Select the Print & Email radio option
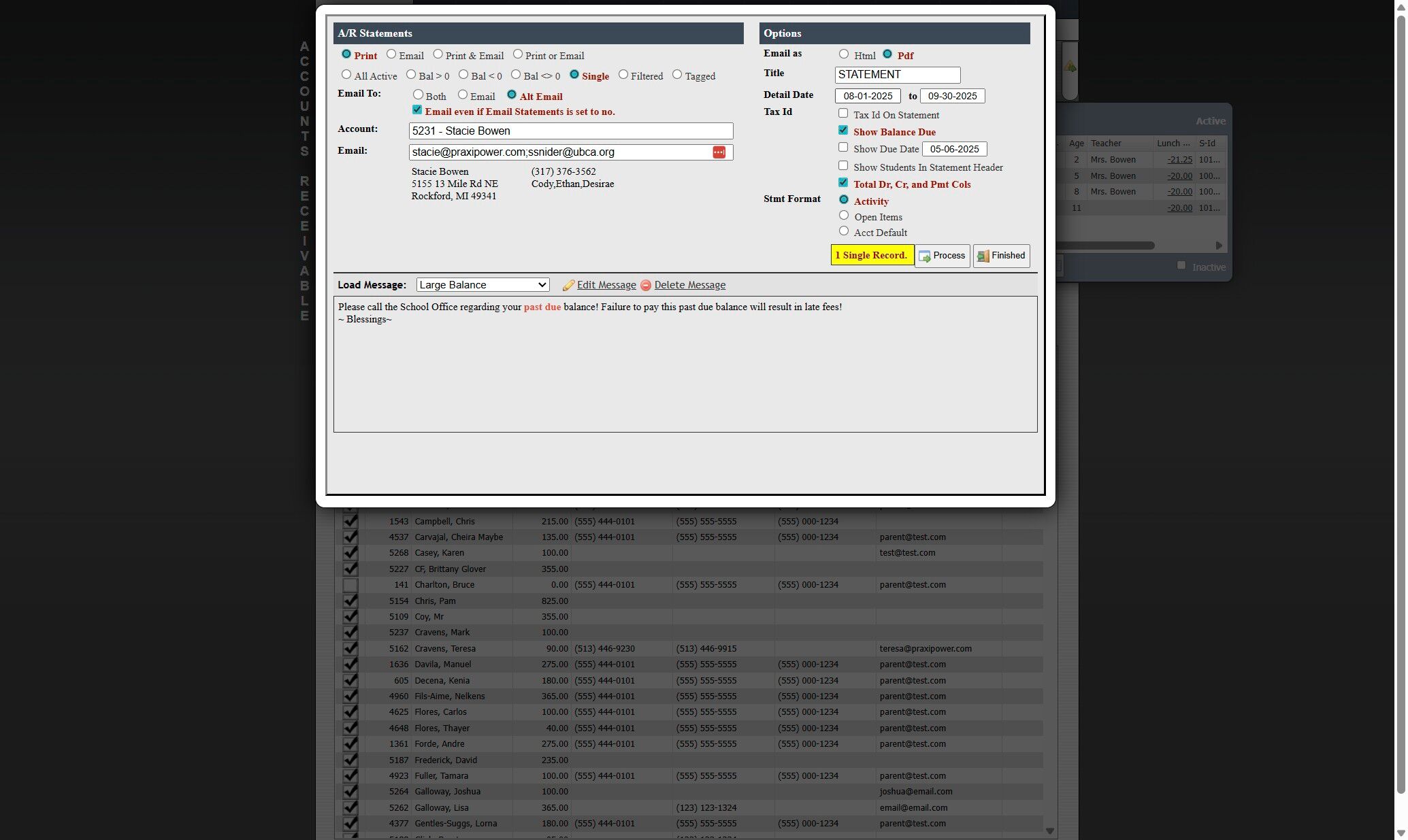Viewport: 1408px width, 840px height. point(438,54)
